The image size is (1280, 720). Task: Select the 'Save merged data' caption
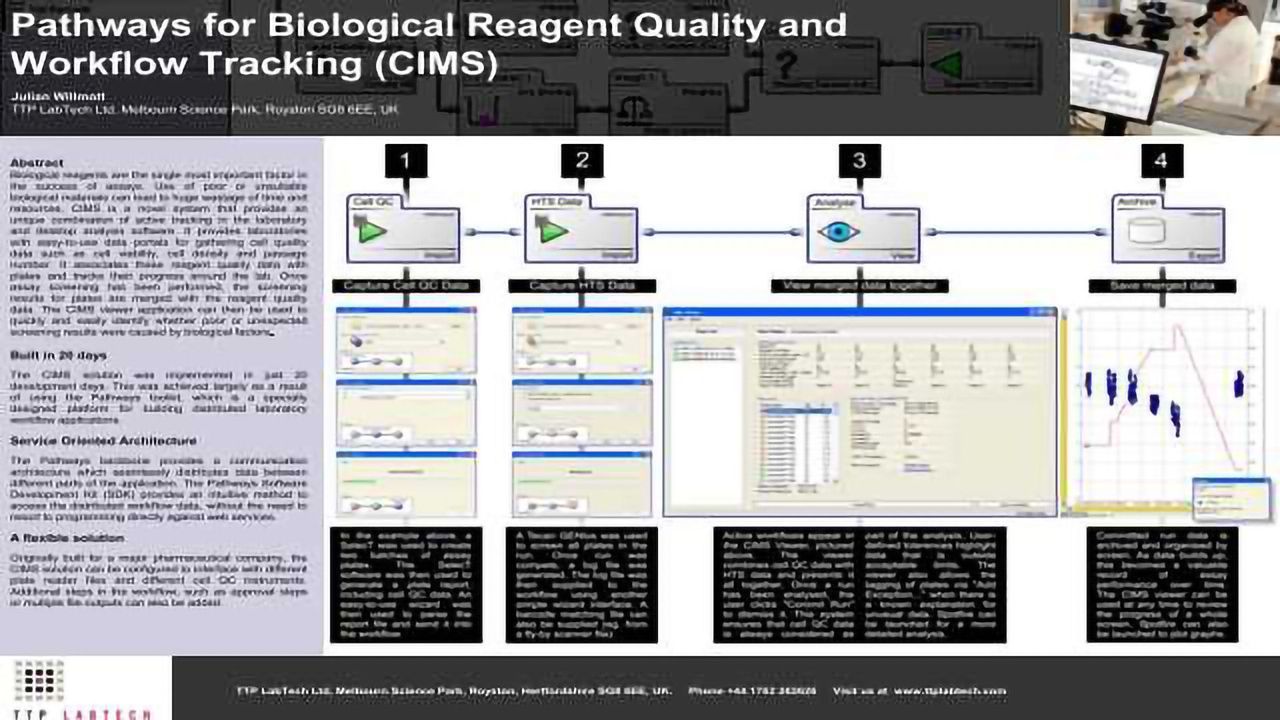1160,286
